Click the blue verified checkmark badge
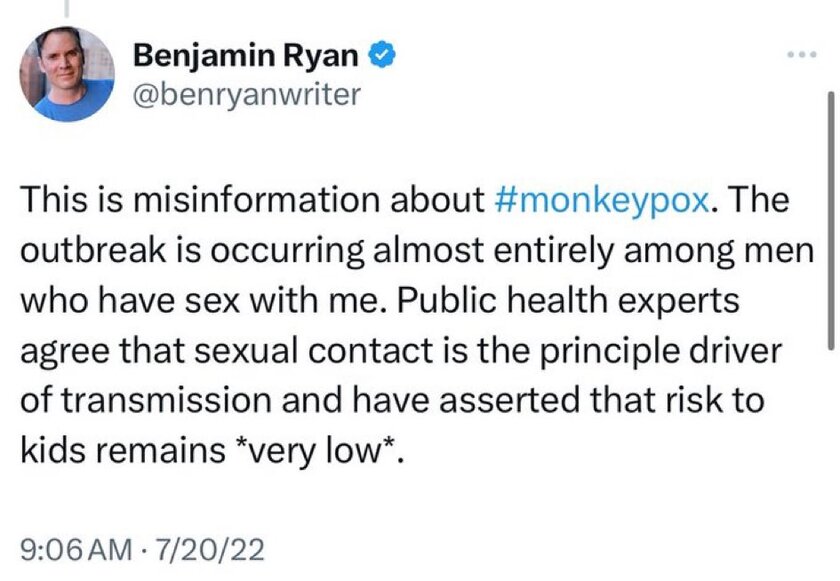 coord(382,55)
